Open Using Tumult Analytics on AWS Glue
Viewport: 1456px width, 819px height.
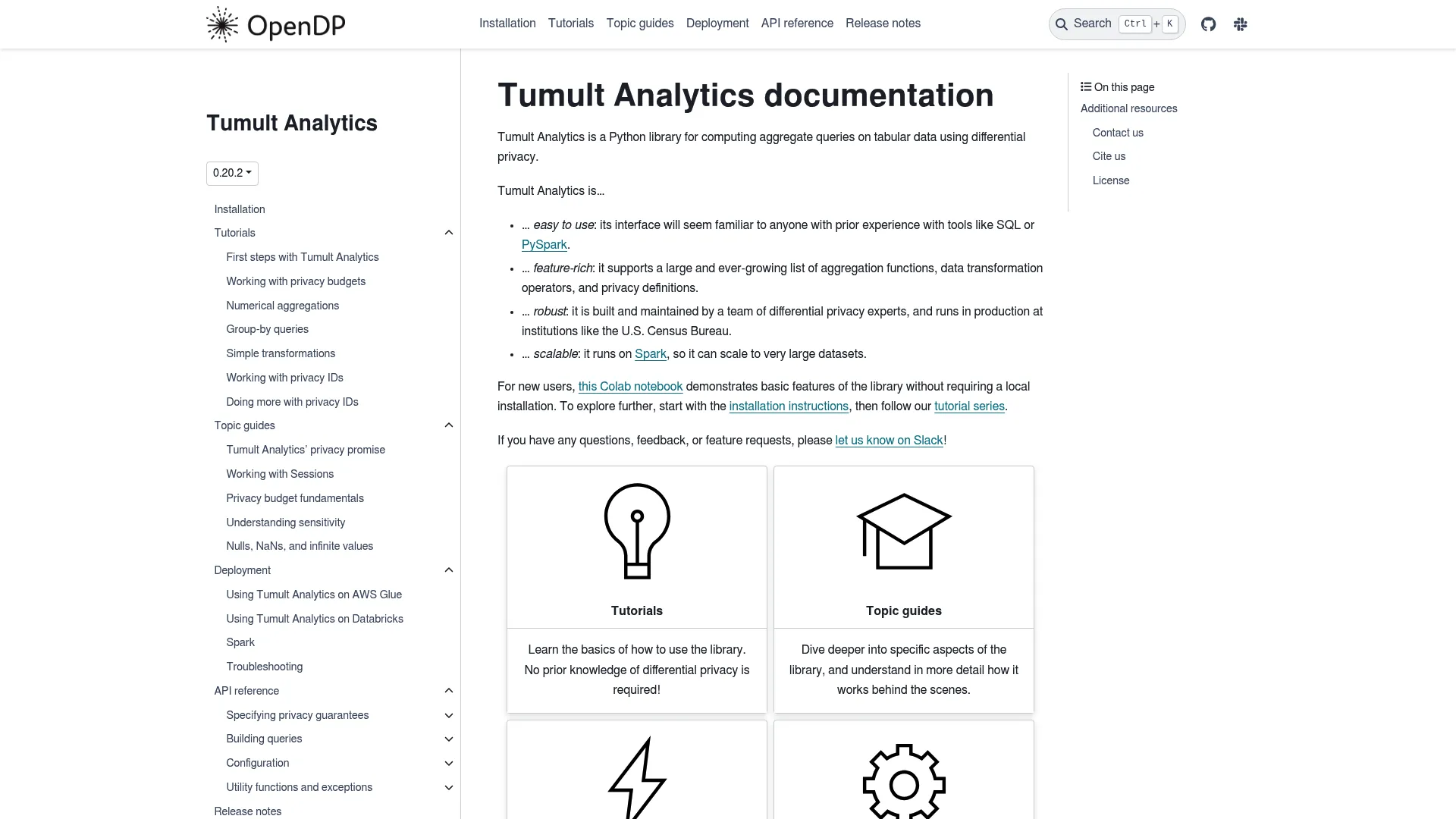click(314, 595)
